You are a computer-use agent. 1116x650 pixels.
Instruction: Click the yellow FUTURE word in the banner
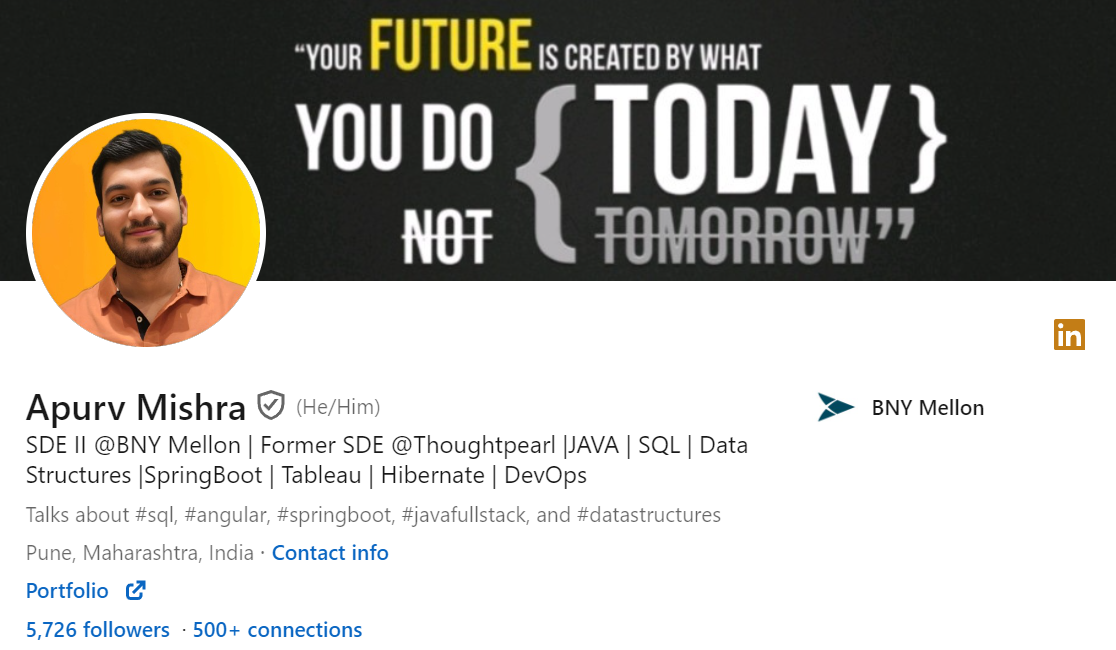click(x=450, y=47)
